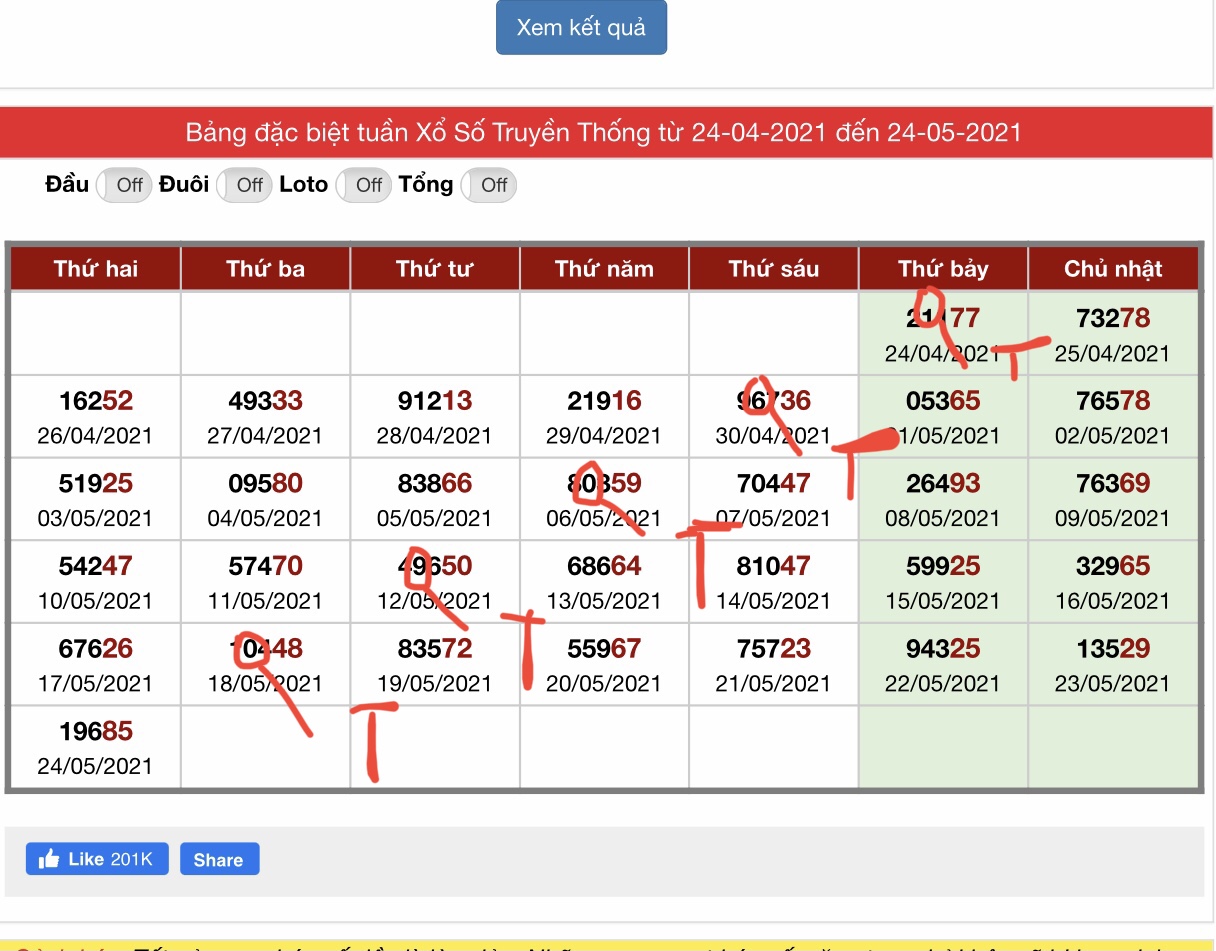Select the Thứ bảy column header
This screenshot has height=951, width=1216.
coord(943,268)
